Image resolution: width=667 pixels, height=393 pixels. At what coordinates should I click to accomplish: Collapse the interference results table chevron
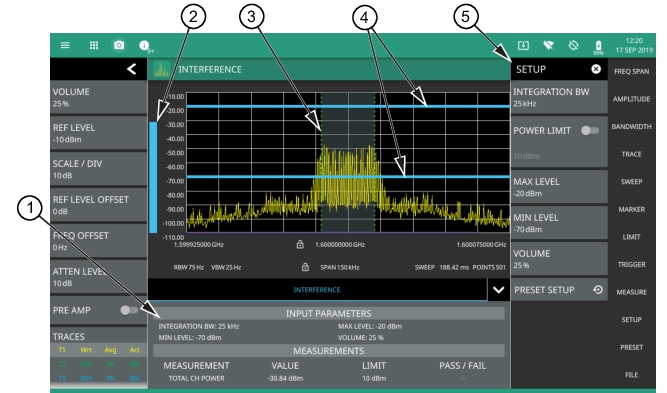[x=499, y=290]
